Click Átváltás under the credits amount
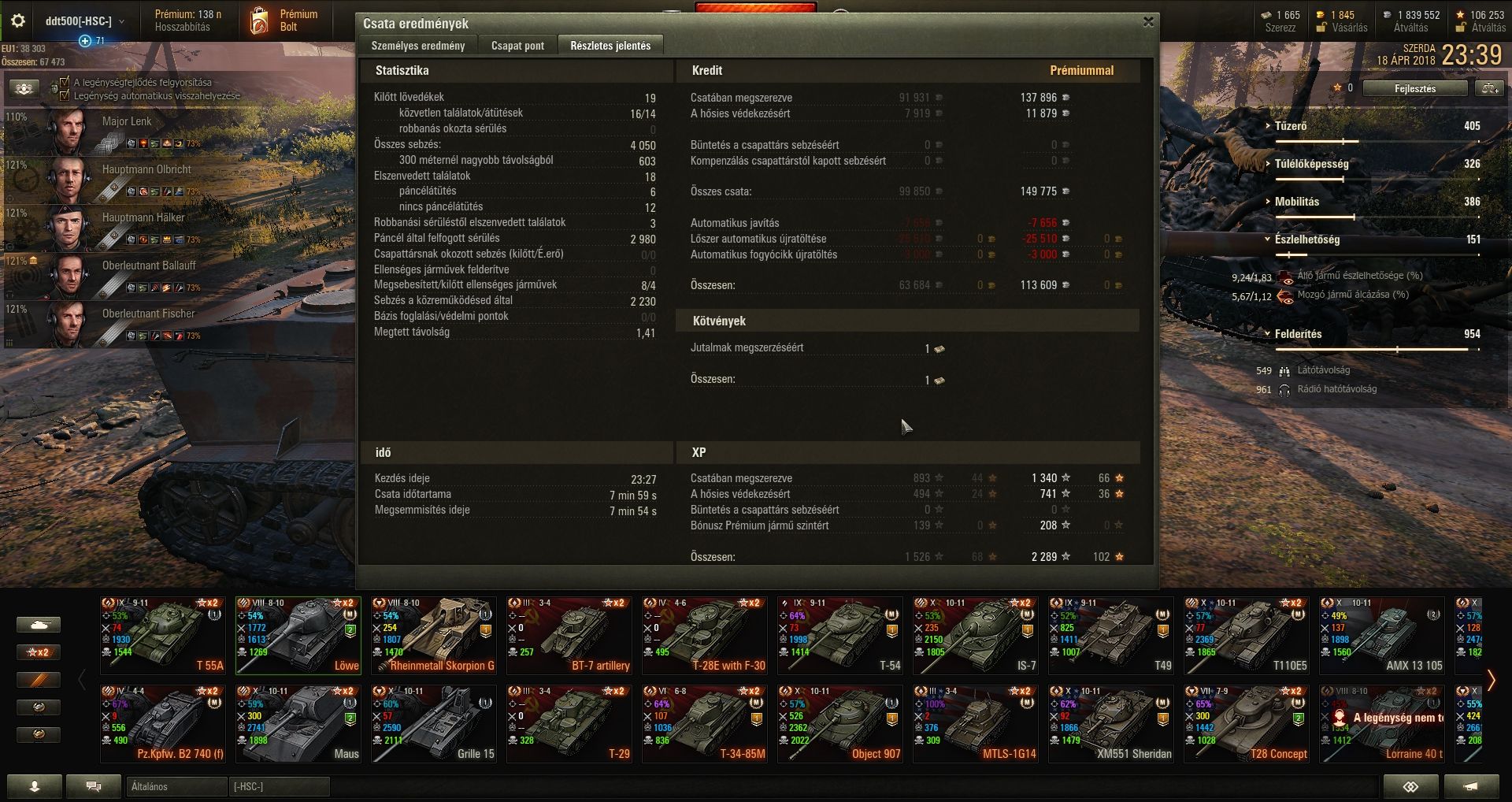 [1410, 28]
